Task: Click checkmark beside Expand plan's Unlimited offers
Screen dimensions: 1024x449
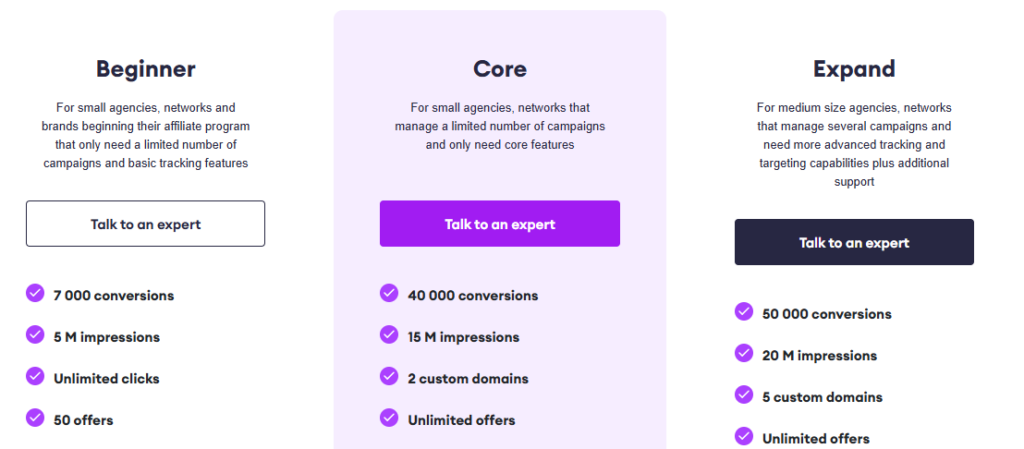Action: 744,436
